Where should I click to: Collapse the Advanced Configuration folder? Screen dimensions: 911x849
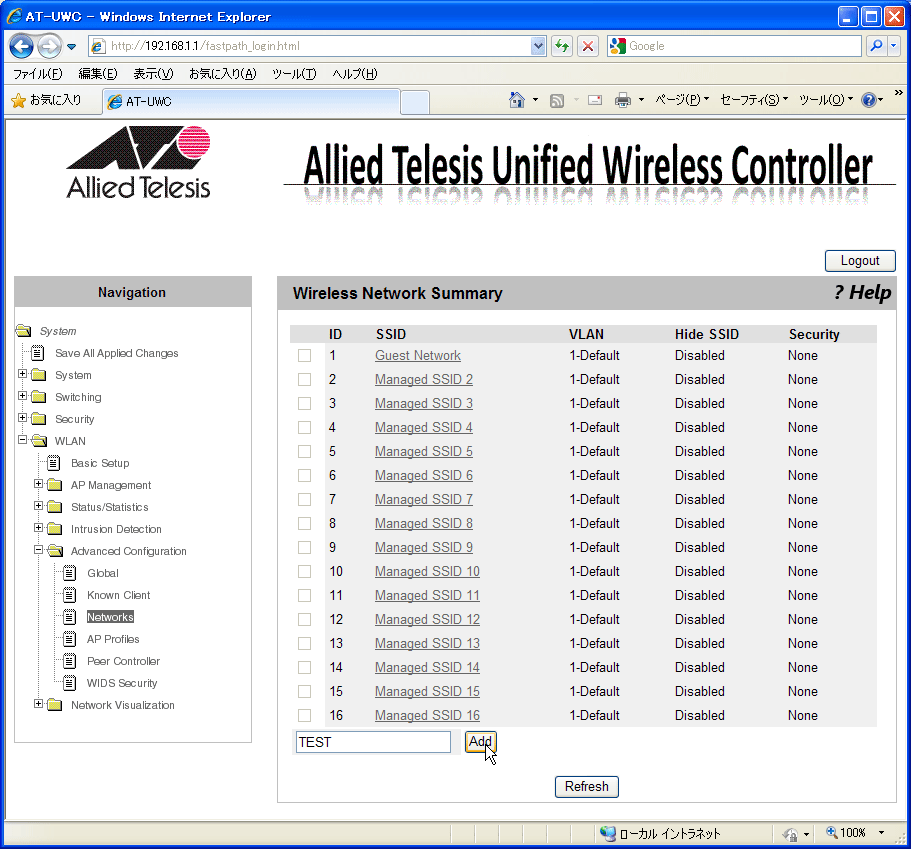tap(38, 550)
